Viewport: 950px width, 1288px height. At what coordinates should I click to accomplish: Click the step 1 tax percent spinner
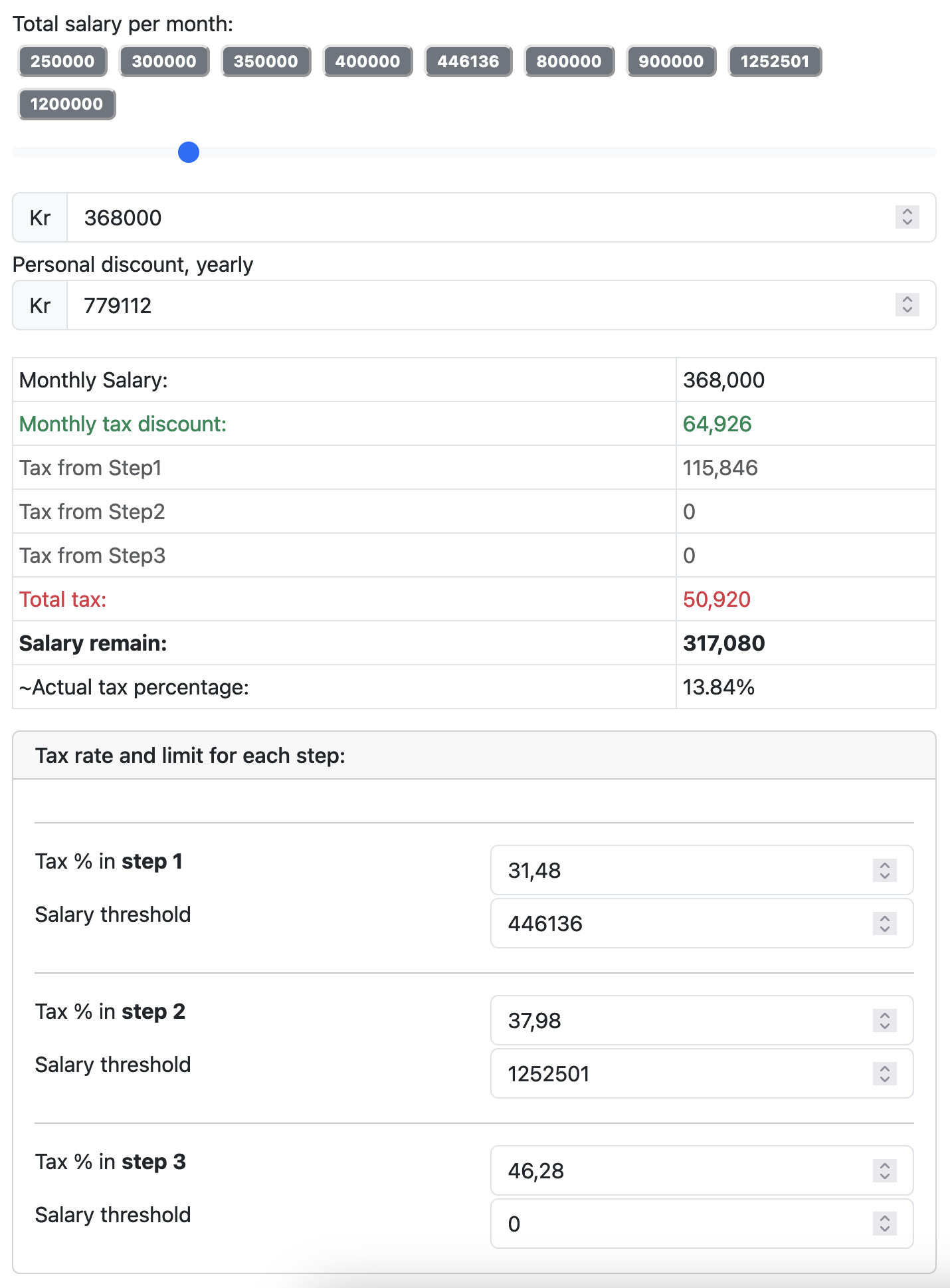pos(884,871)
